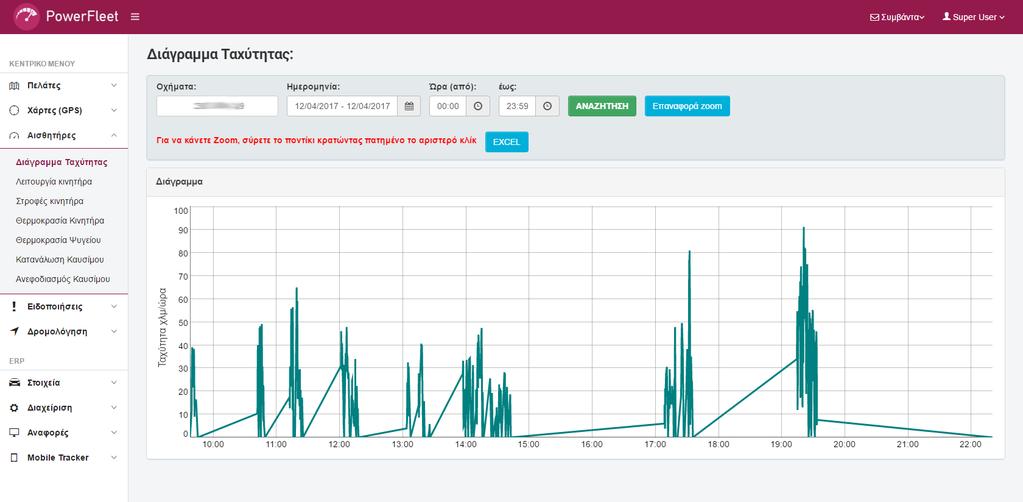This screenshot has width=1023, height=502.
Task: Click the Mobile Tracker sidebar label
Action: click(58, 458)
